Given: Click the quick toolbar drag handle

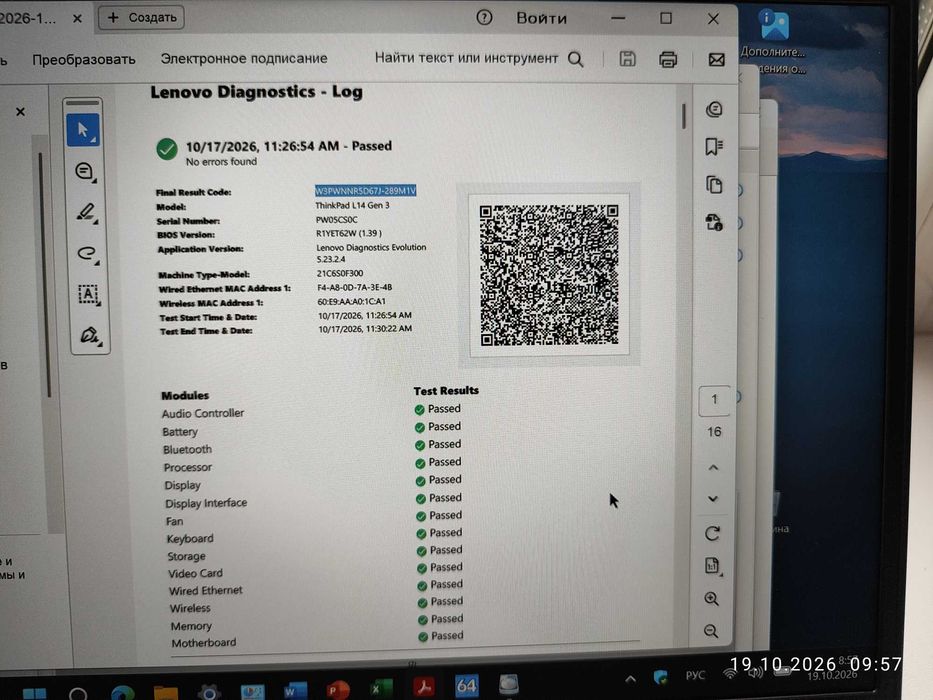Looking at the screenshot, I should 83,102.
